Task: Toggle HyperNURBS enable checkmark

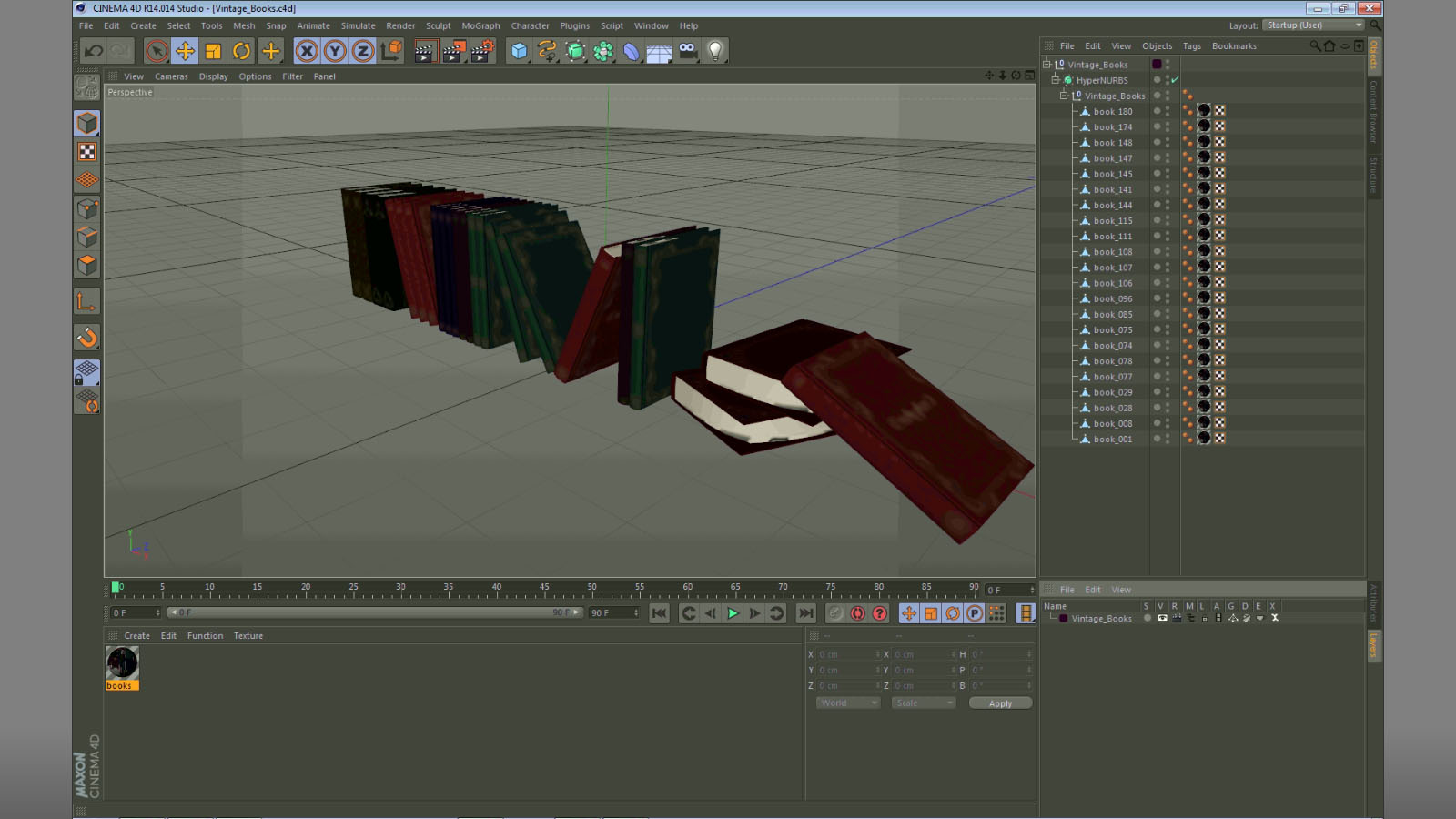Action: 1175,80
